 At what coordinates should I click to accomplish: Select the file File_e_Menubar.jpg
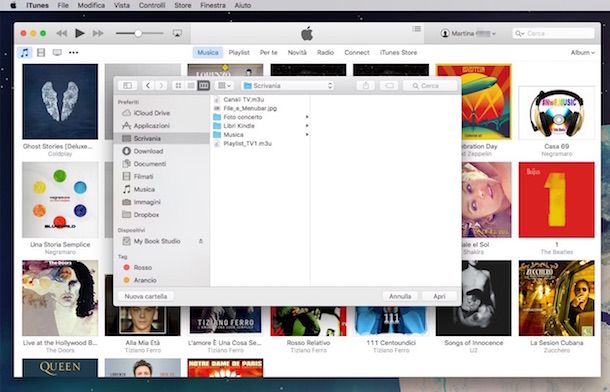tap(250, 108)
